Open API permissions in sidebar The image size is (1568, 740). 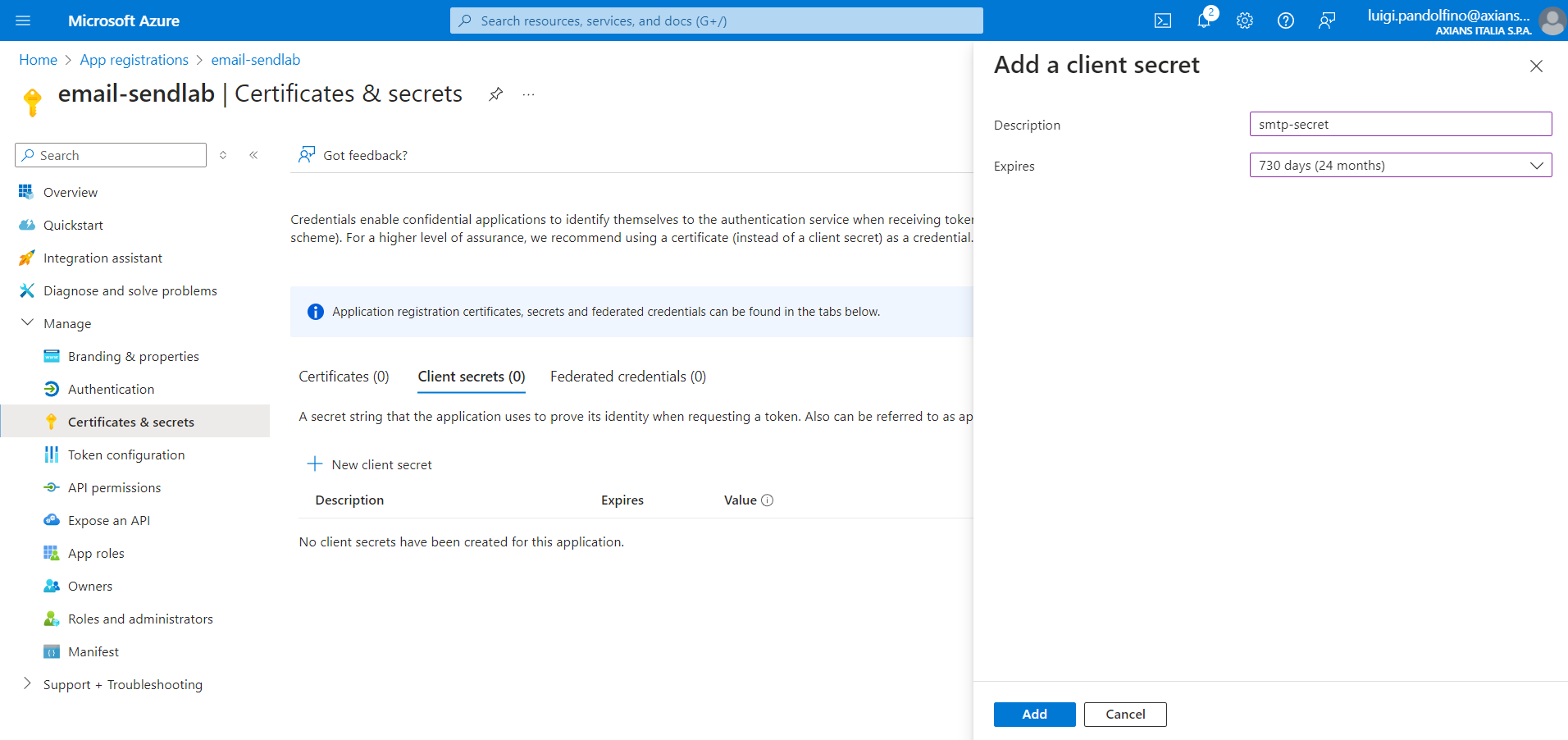(x=114, y=487)
